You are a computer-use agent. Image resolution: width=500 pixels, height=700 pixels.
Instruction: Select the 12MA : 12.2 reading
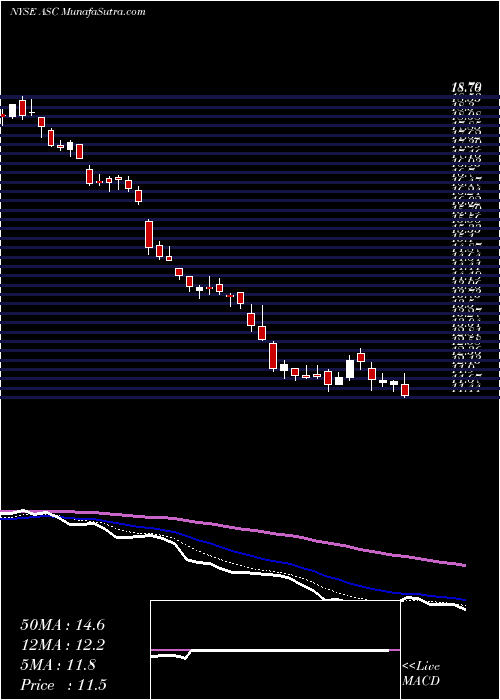click(62, 645)
